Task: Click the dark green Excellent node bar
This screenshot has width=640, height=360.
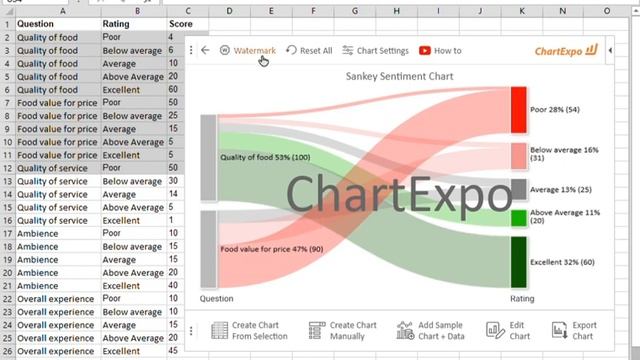Action: pyautogui.click(x=518, y=262)
